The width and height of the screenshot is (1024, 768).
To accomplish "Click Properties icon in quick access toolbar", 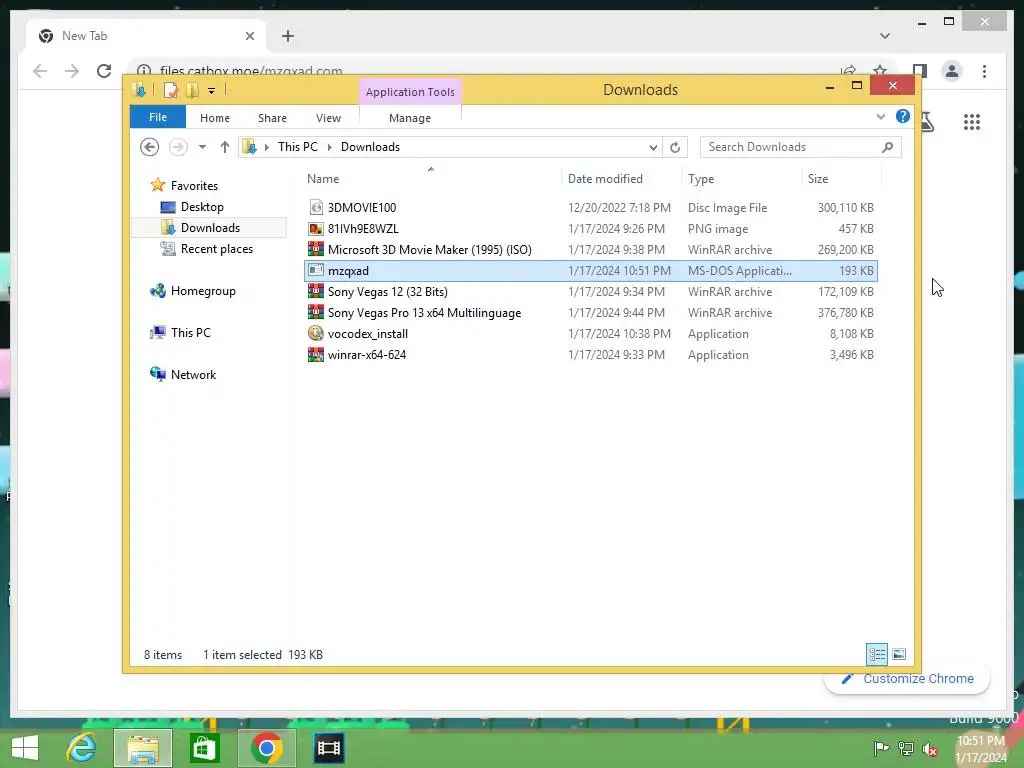I will [x=170, y=90].
